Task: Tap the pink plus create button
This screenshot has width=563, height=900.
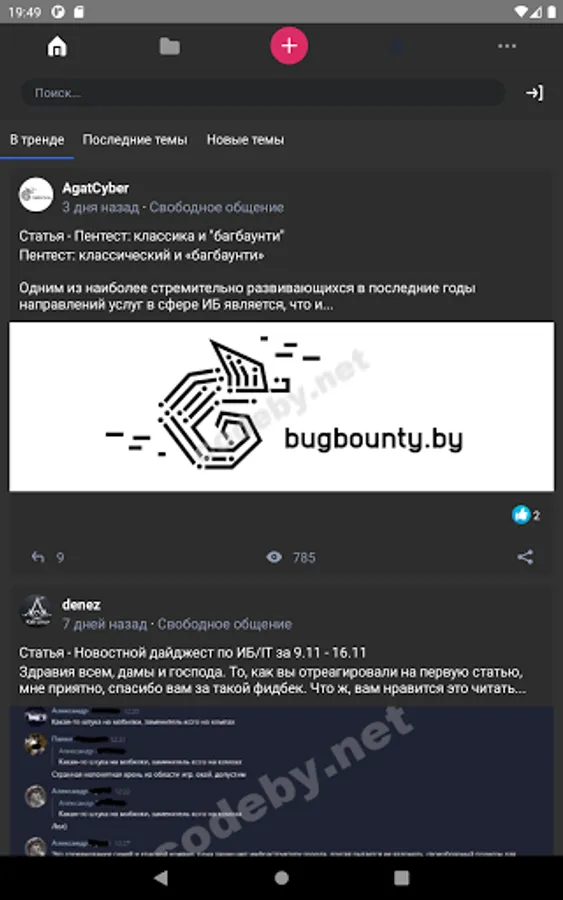Action: 289,46
